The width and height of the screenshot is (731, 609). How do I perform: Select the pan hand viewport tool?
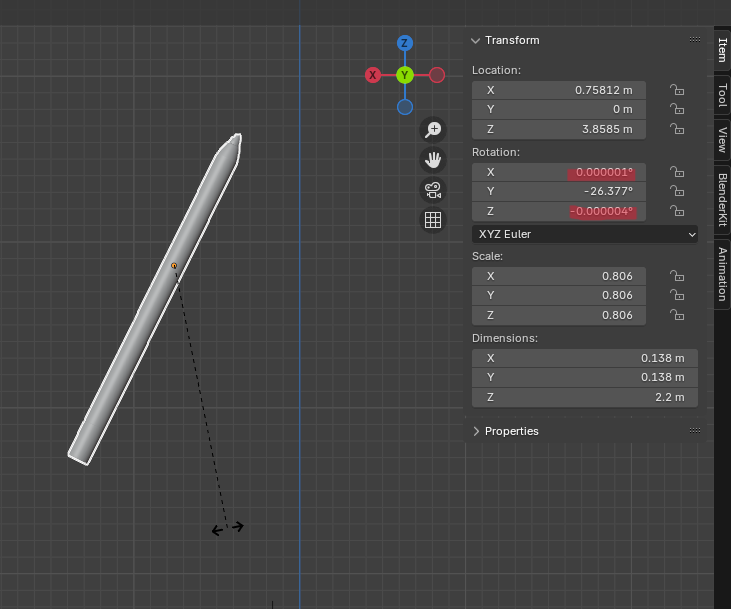click(x=433, y=160)
